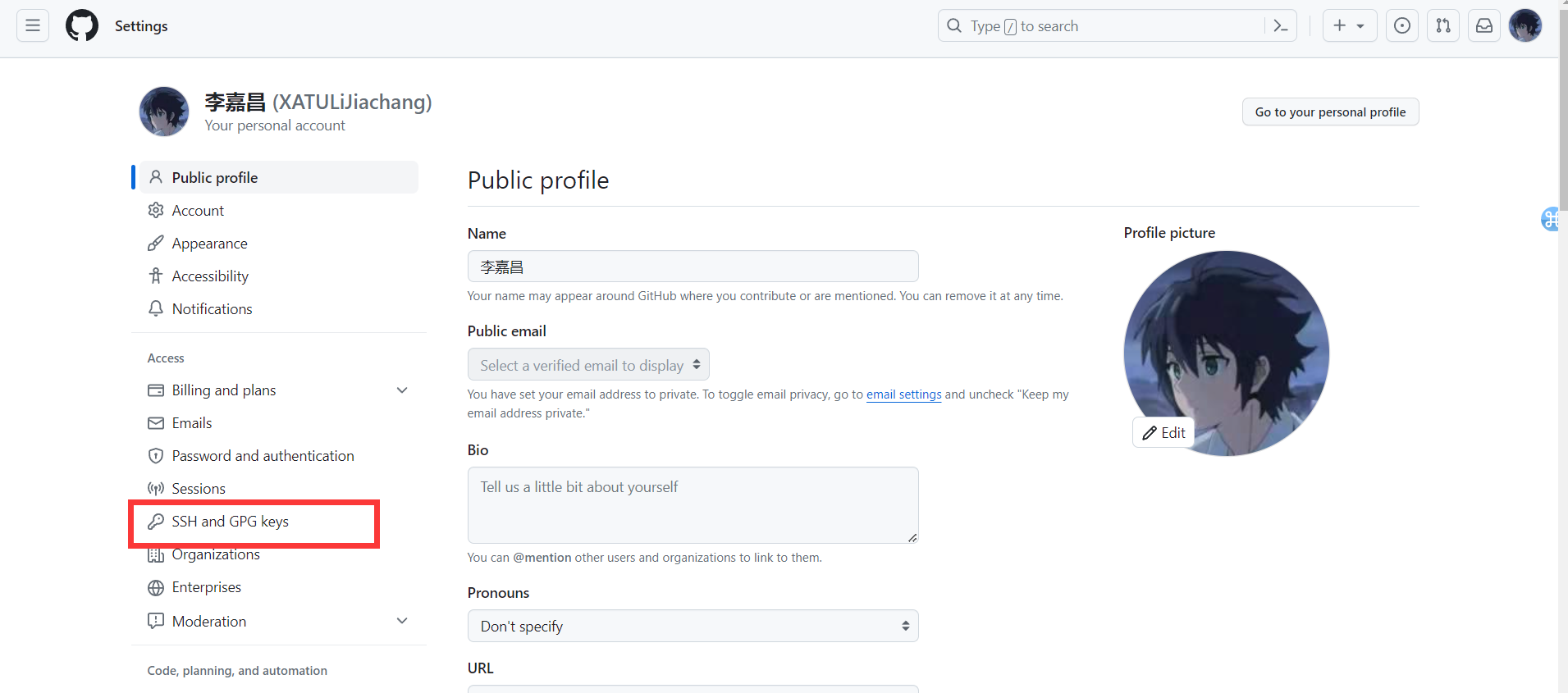Open the command palette icon
Viewport: 1568px width, 693px height.
[1280, 25]
